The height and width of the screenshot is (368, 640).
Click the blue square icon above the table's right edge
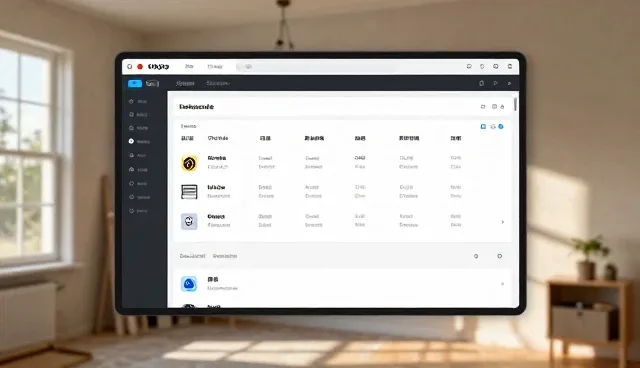483,126
